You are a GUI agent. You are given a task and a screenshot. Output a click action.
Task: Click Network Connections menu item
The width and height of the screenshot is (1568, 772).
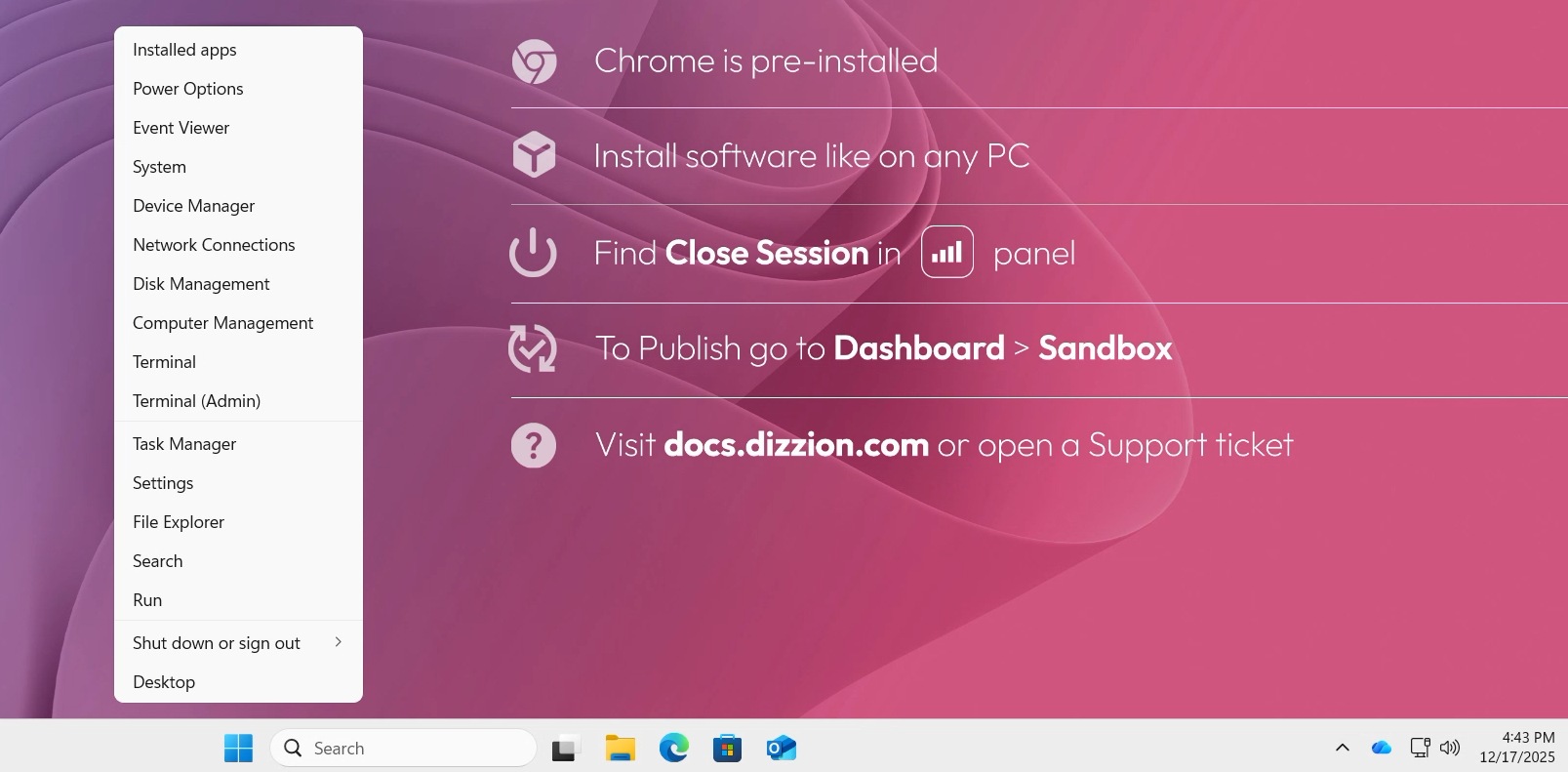coord(238,245)
